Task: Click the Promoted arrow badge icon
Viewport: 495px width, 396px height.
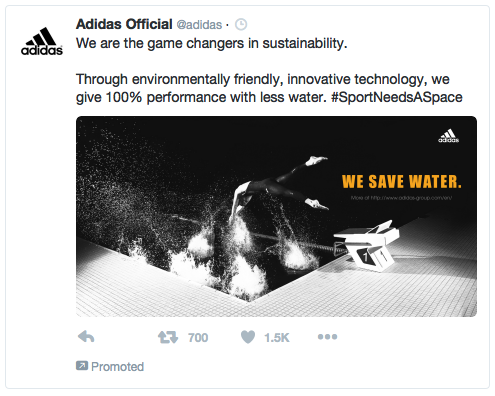Action: point(82,366)
